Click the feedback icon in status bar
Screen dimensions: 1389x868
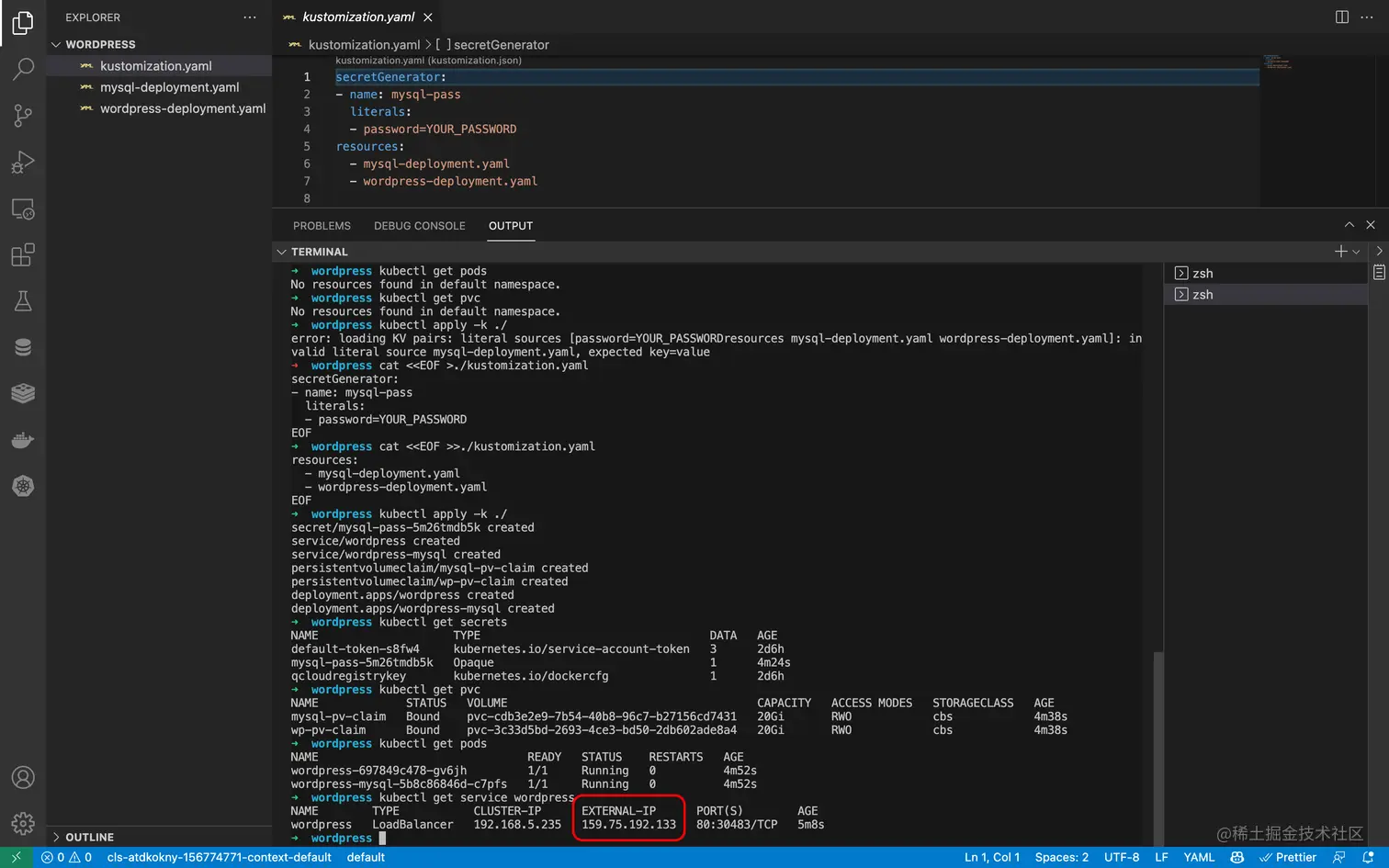click(1338, 857)
